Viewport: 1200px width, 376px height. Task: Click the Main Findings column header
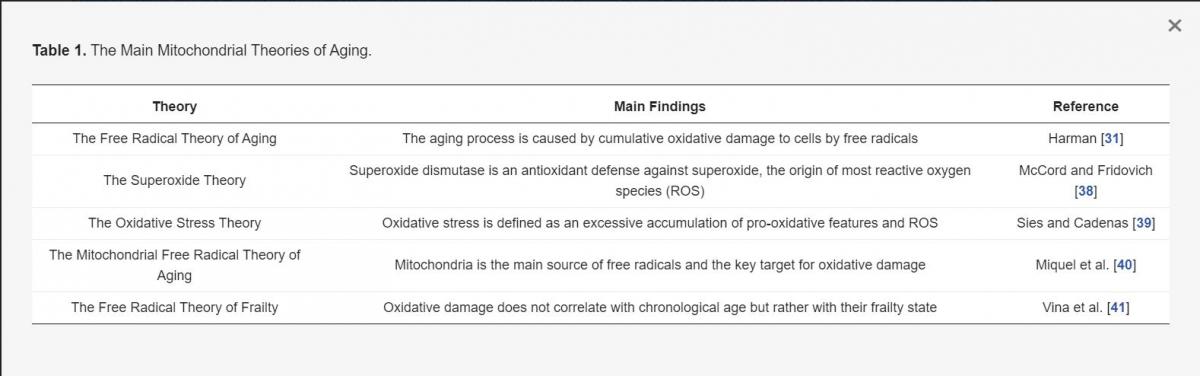point(659,106)
